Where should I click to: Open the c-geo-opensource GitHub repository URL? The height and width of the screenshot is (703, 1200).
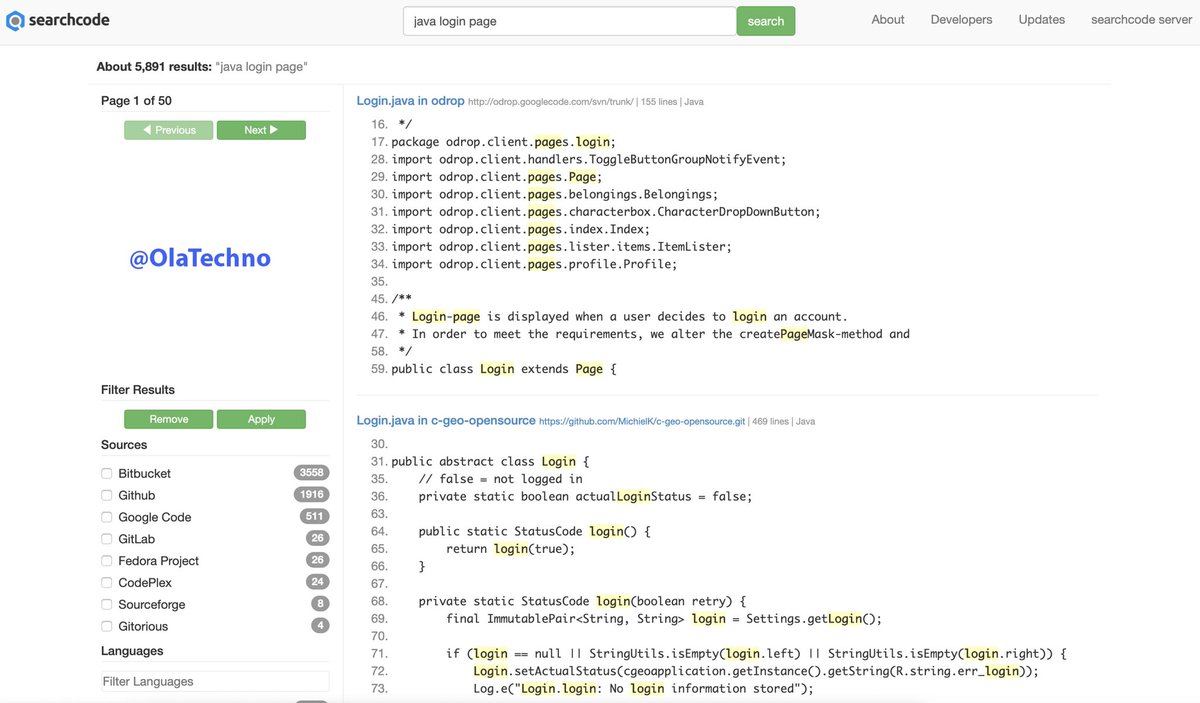point(642,422)
